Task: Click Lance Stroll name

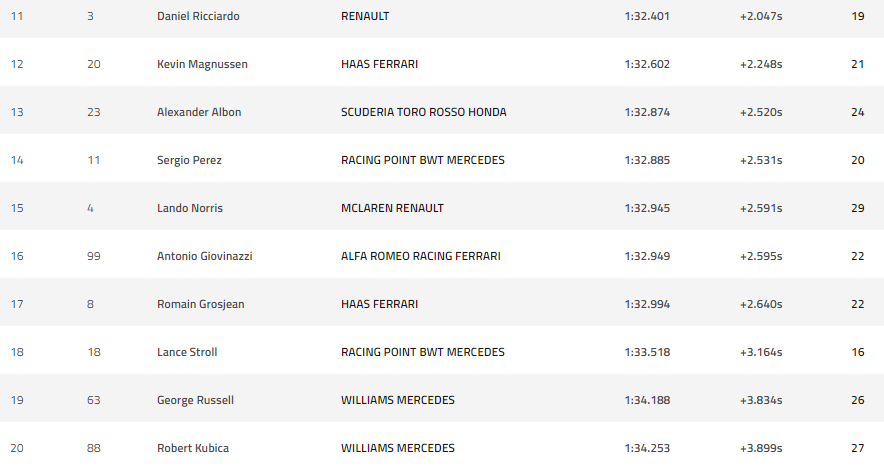Action: [187, 352]
